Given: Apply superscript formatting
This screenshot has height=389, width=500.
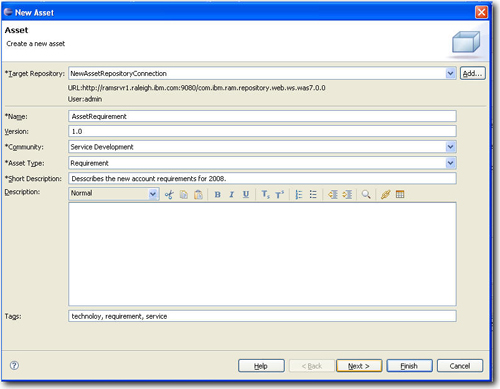Looking at the screenshot, I should tap(280, 194).
